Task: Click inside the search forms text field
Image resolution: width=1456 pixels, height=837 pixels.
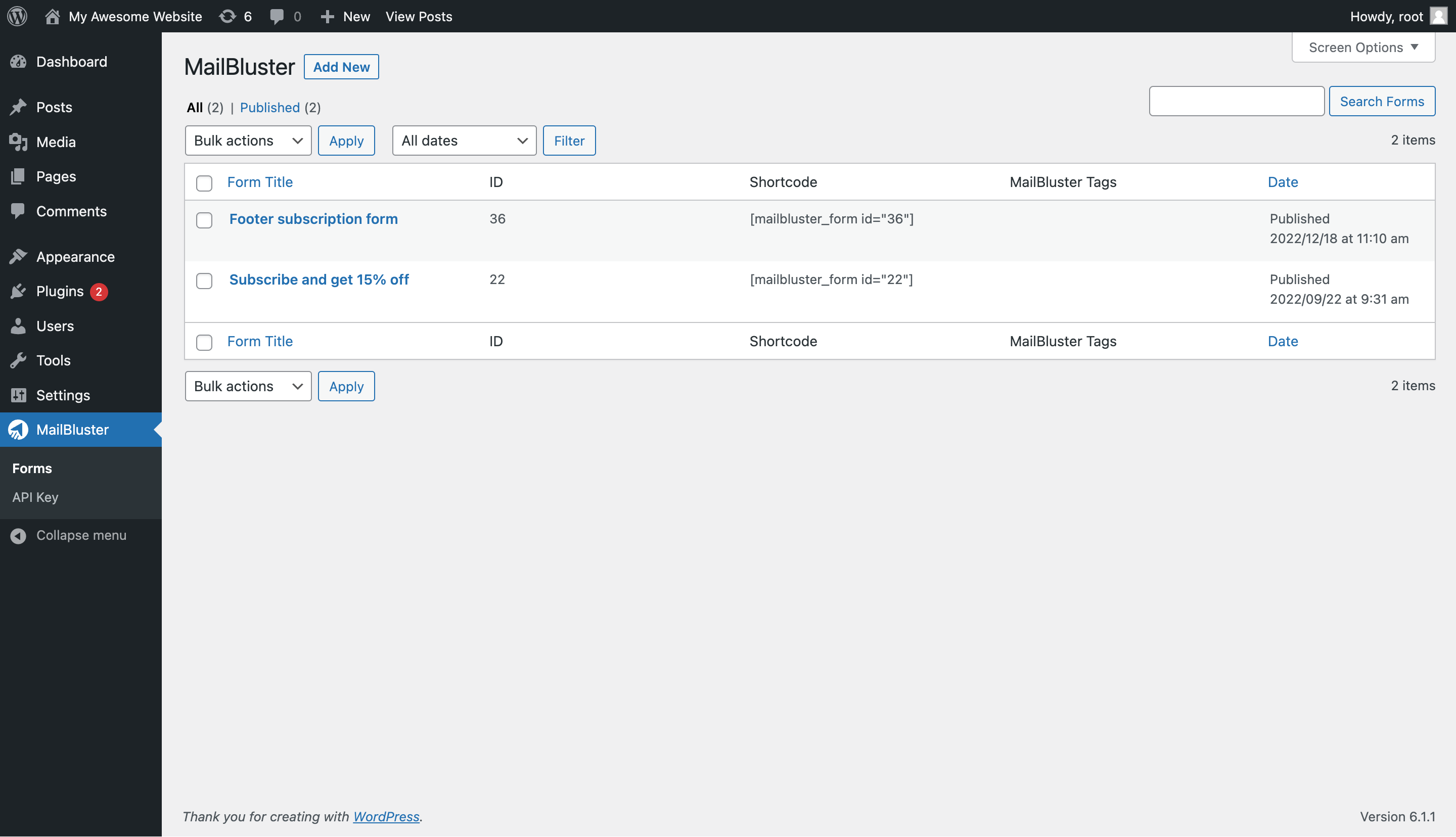Action: (1237, 101)
